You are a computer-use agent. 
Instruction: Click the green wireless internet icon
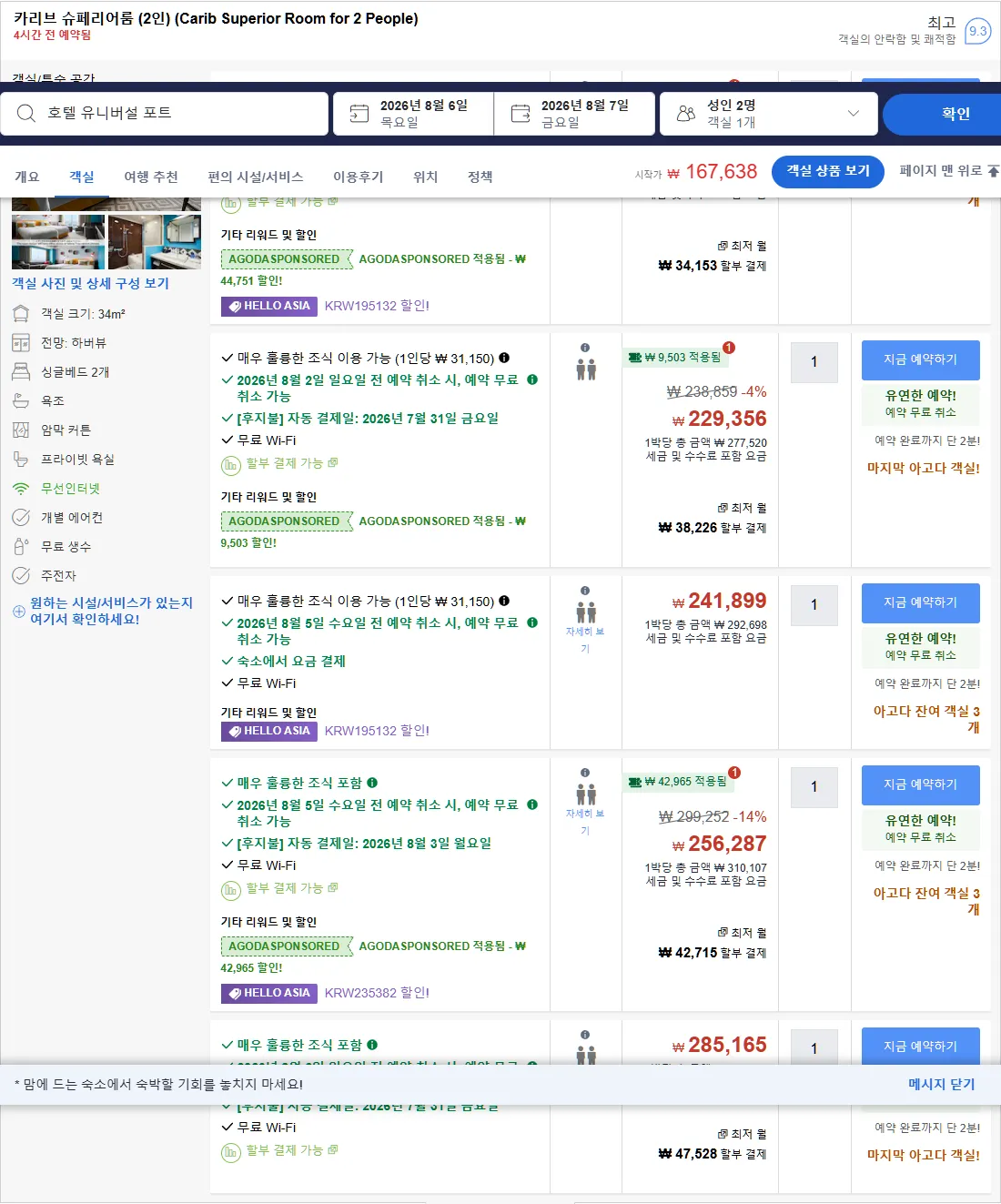21,489
